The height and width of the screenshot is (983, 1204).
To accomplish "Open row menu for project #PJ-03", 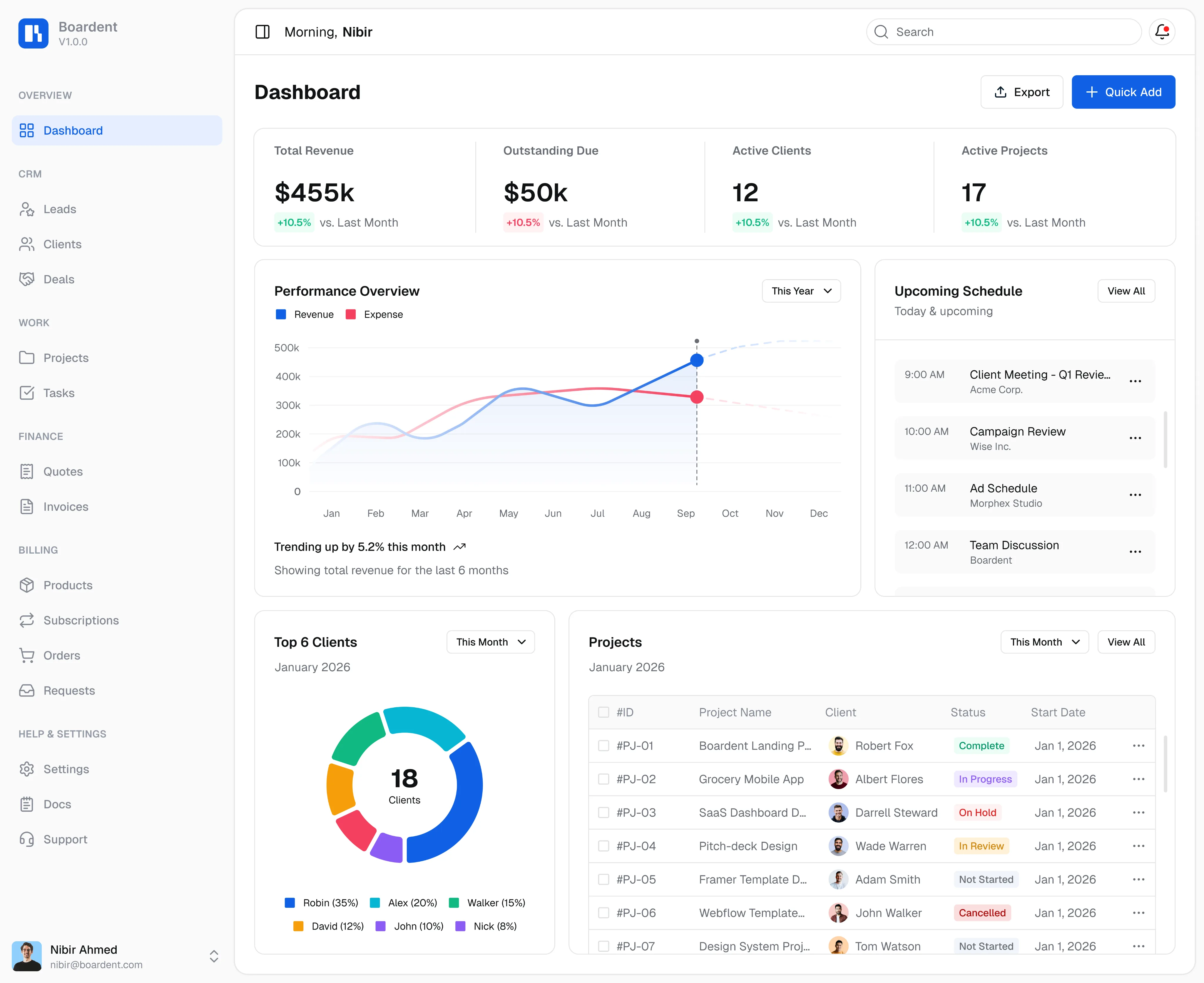I will (x=1138, y=813).
